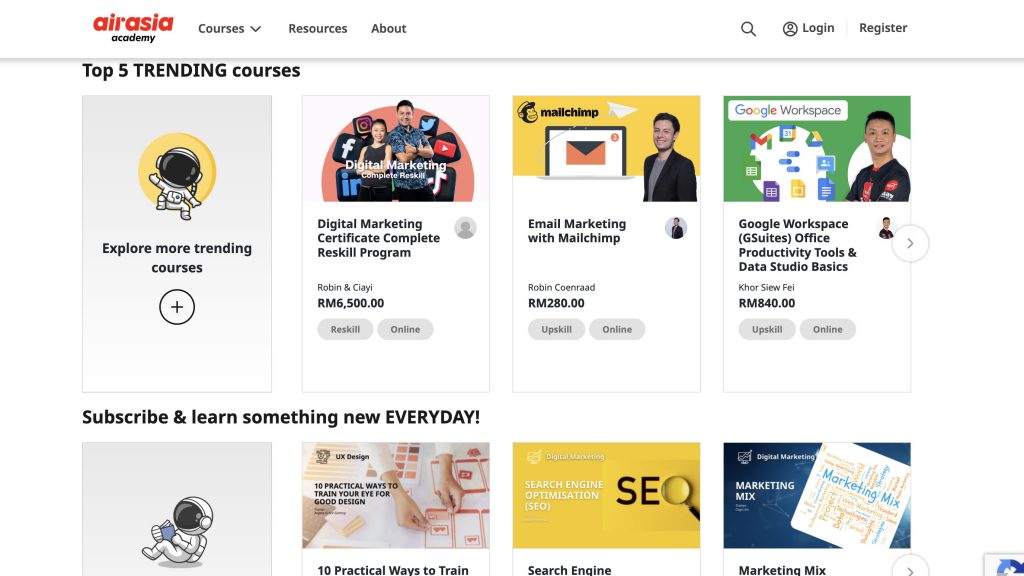Click the plus icon under Explore more trending courses
1024x576 pixels.
point(177,307)
